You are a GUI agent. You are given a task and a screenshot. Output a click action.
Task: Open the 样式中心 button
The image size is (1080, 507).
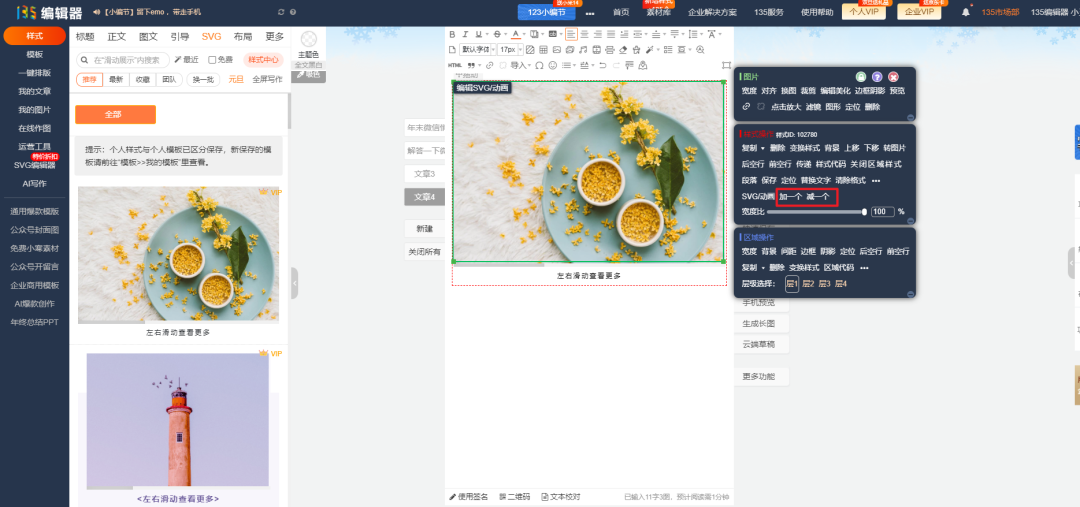click(264, 60)
